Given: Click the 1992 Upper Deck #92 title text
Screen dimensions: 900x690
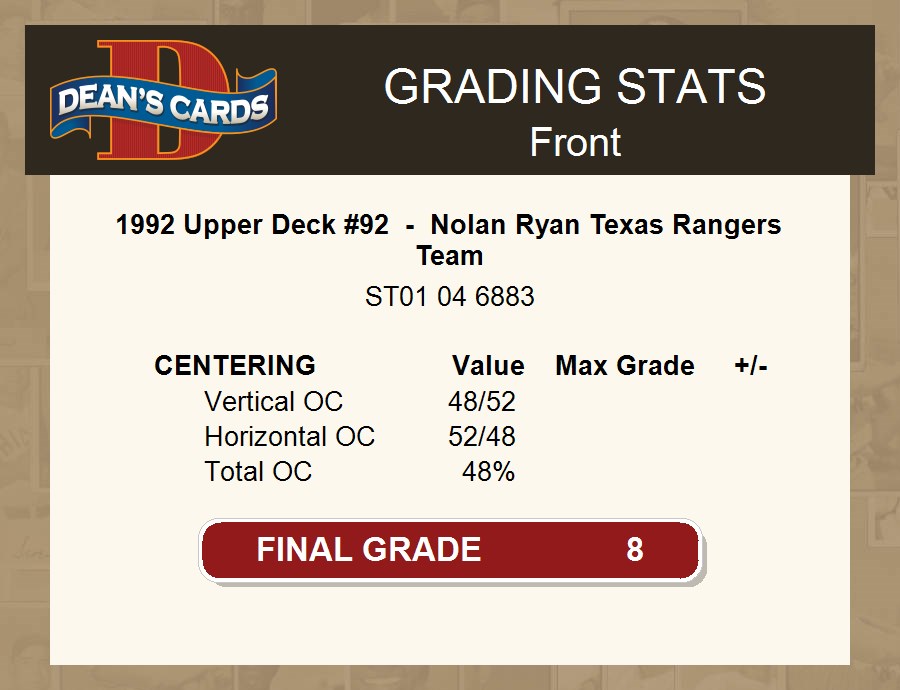Looking at the screenshot, I should 252,225.
